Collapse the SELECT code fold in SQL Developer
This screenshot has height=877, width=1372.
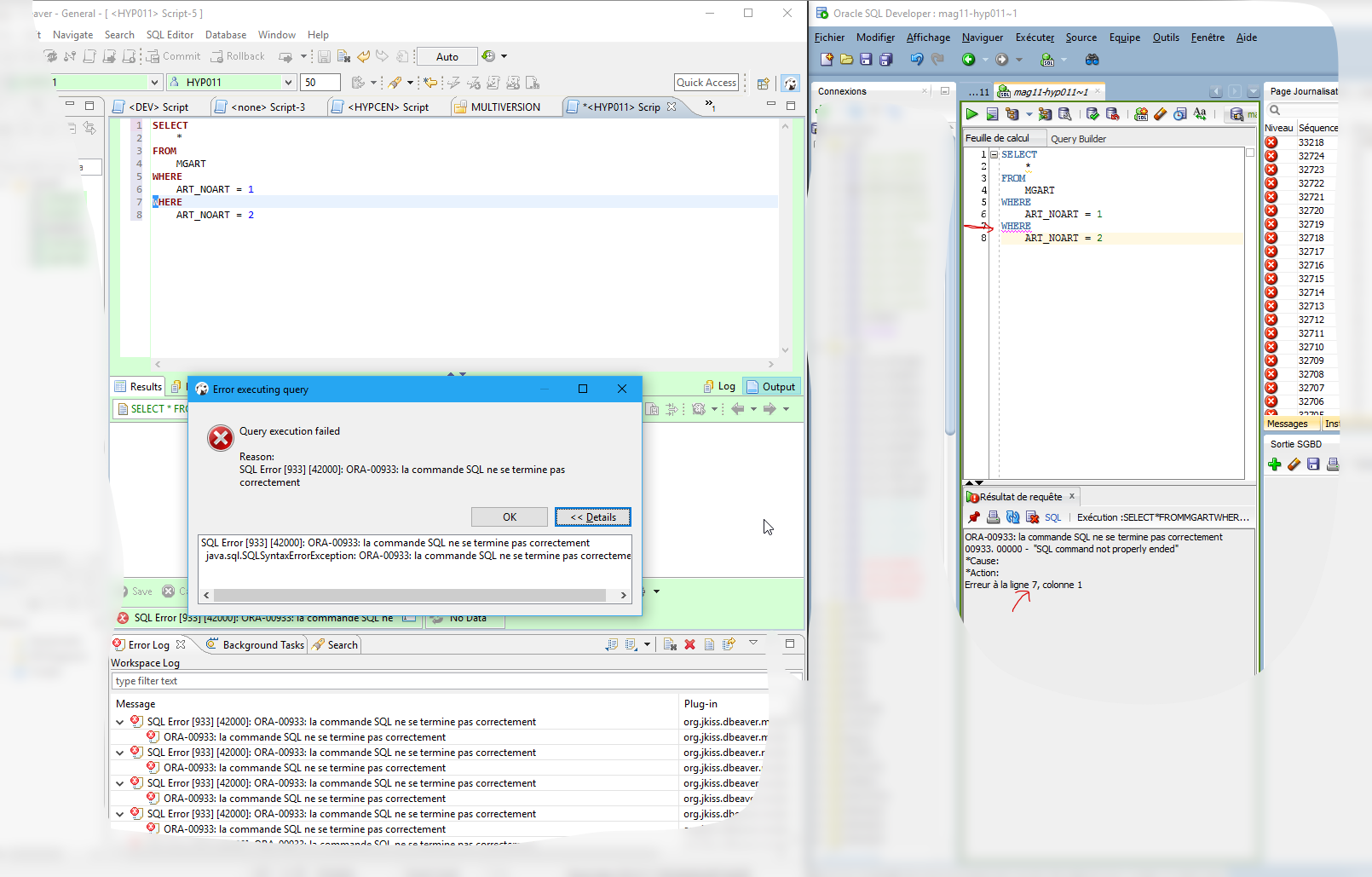coord(994,154)
